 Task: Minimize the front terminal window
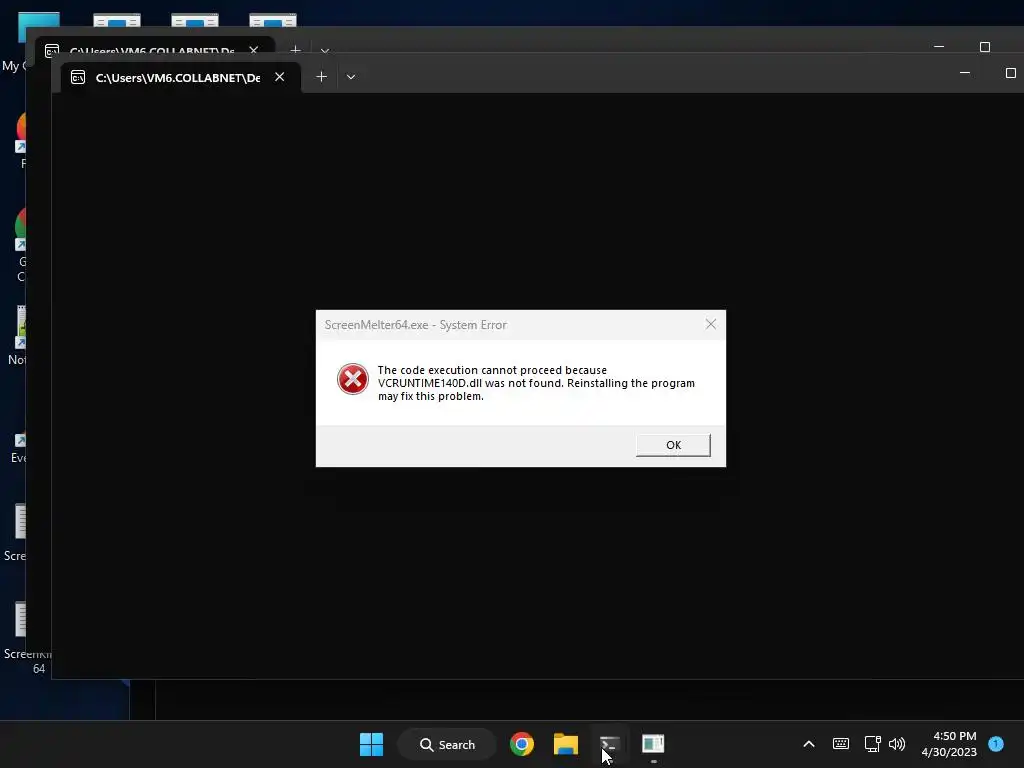965,73
